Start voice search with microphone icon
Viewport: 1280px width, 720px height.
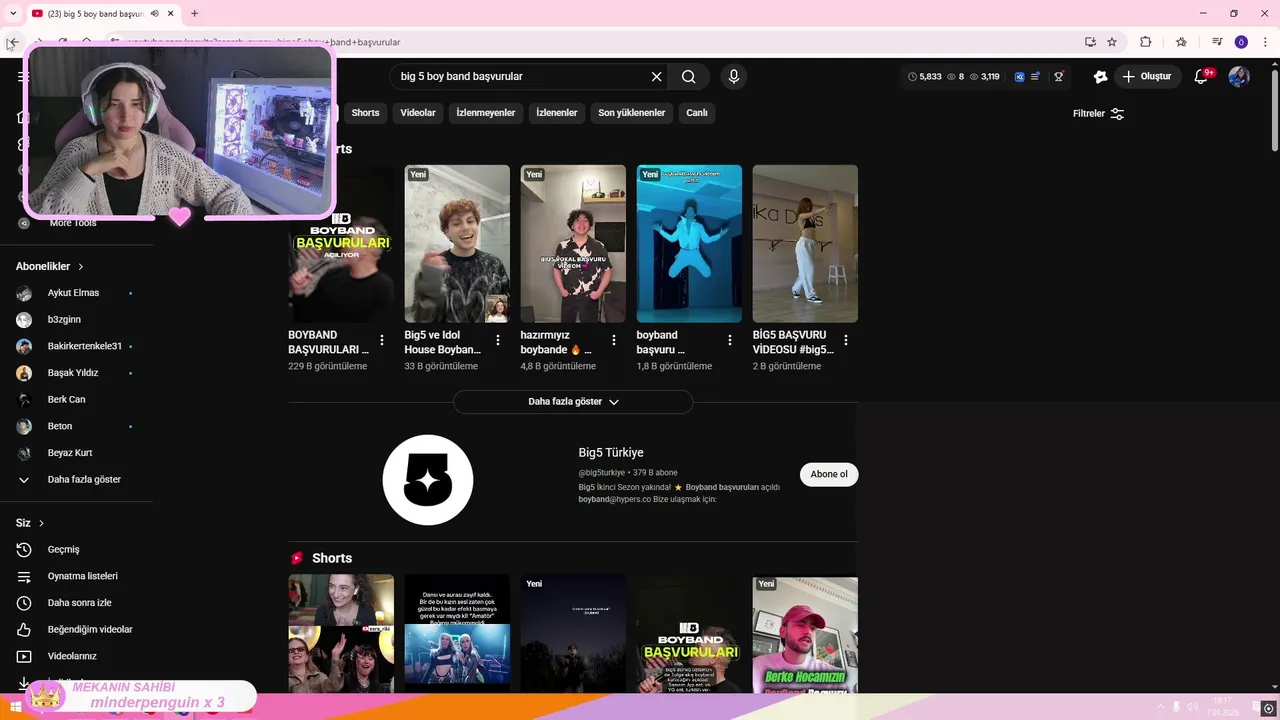pos(734,77)
